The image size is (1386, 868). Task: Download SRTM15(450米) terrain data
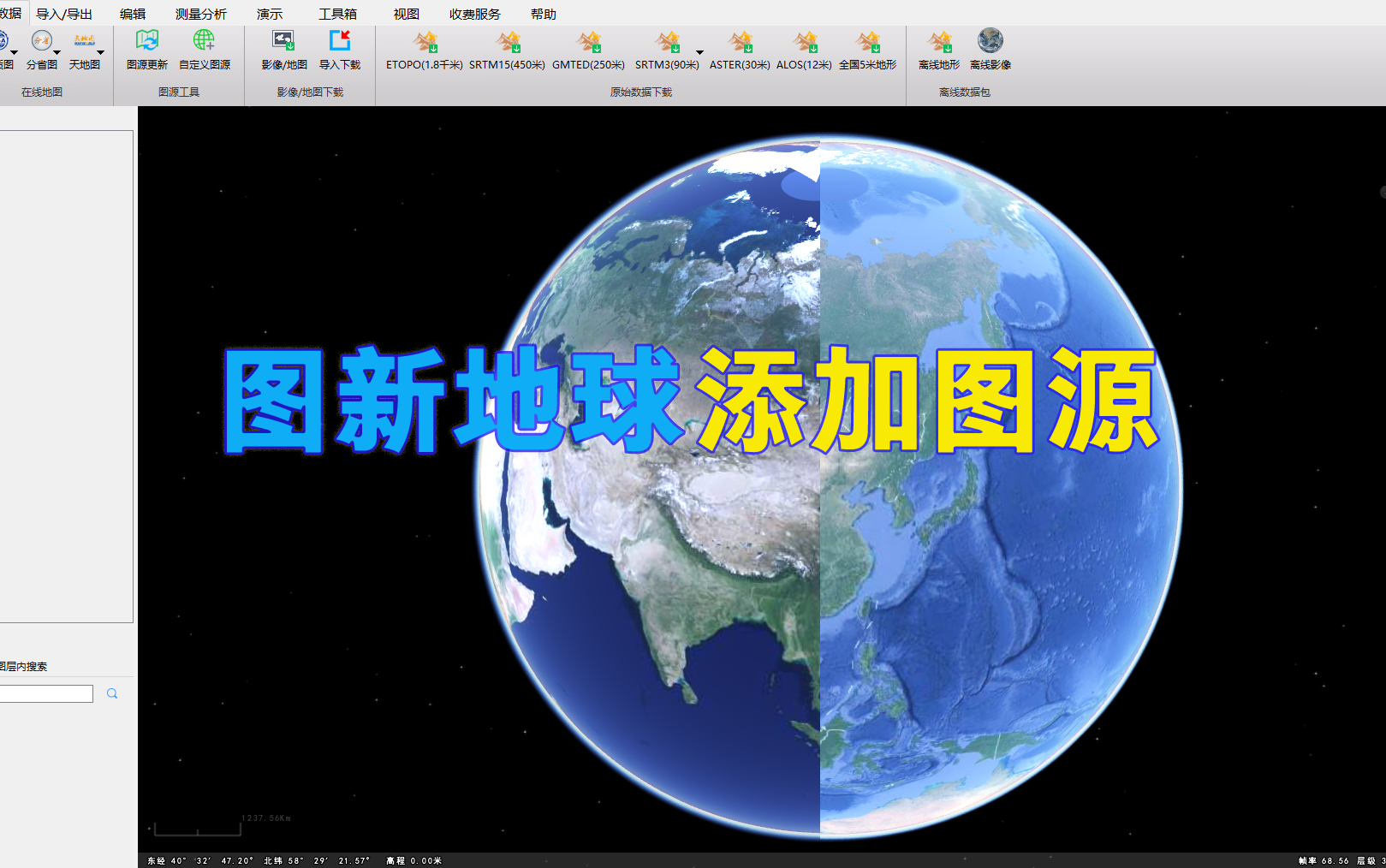507,50
